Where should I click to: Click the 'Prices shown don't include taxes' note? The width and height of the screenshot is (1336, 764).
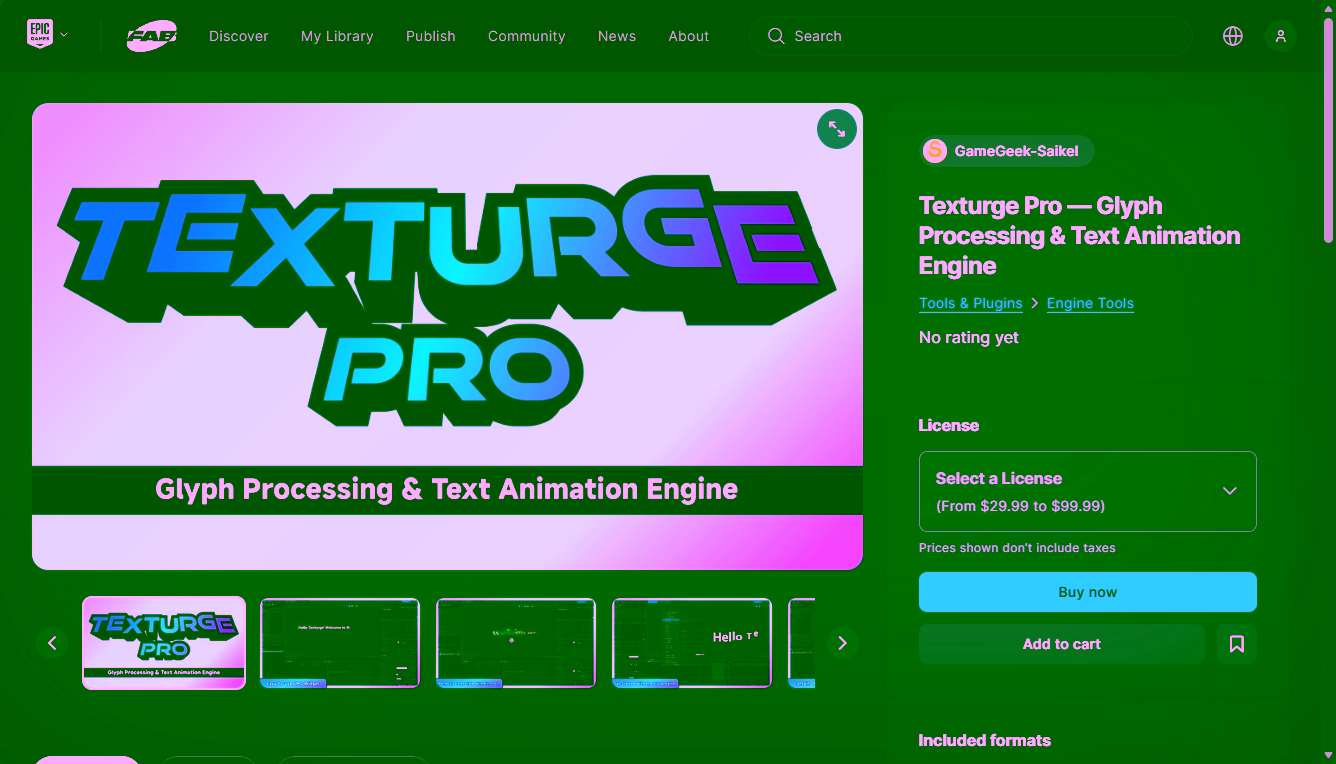coord(1017,548)
